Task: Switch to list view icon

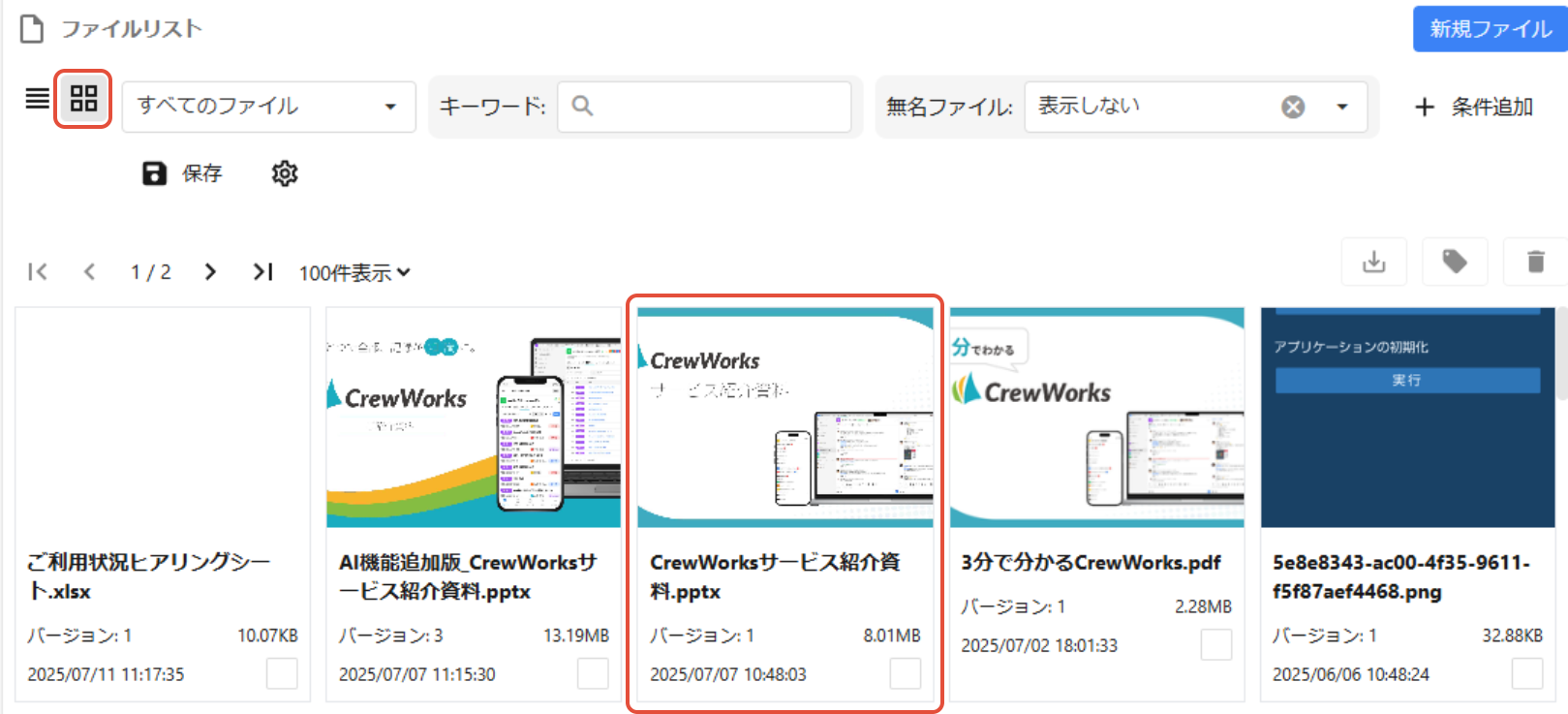Action: [x=37, y=99]
